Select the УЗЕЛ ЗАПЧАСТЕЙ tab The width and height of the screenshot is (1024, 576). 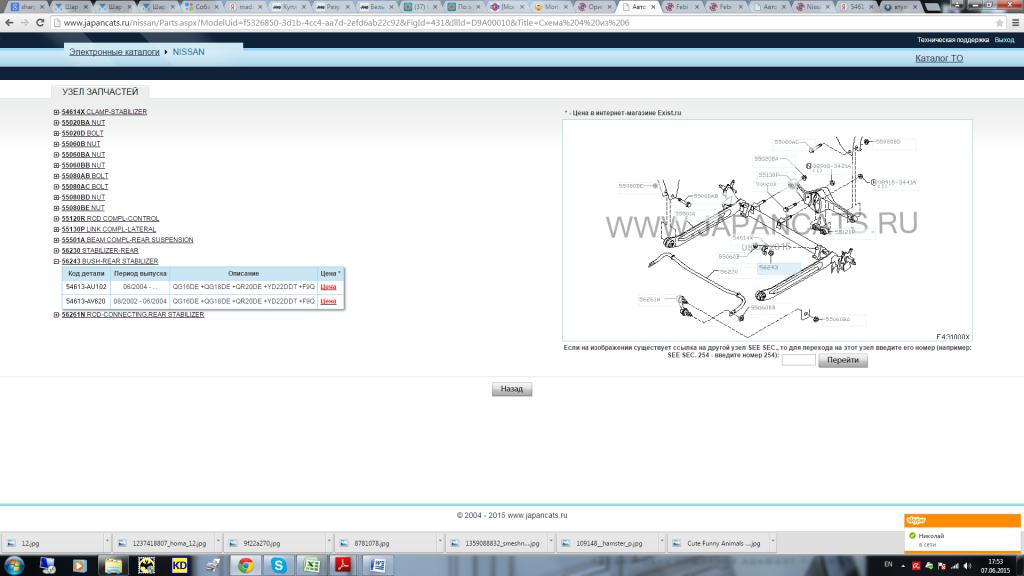100,92
